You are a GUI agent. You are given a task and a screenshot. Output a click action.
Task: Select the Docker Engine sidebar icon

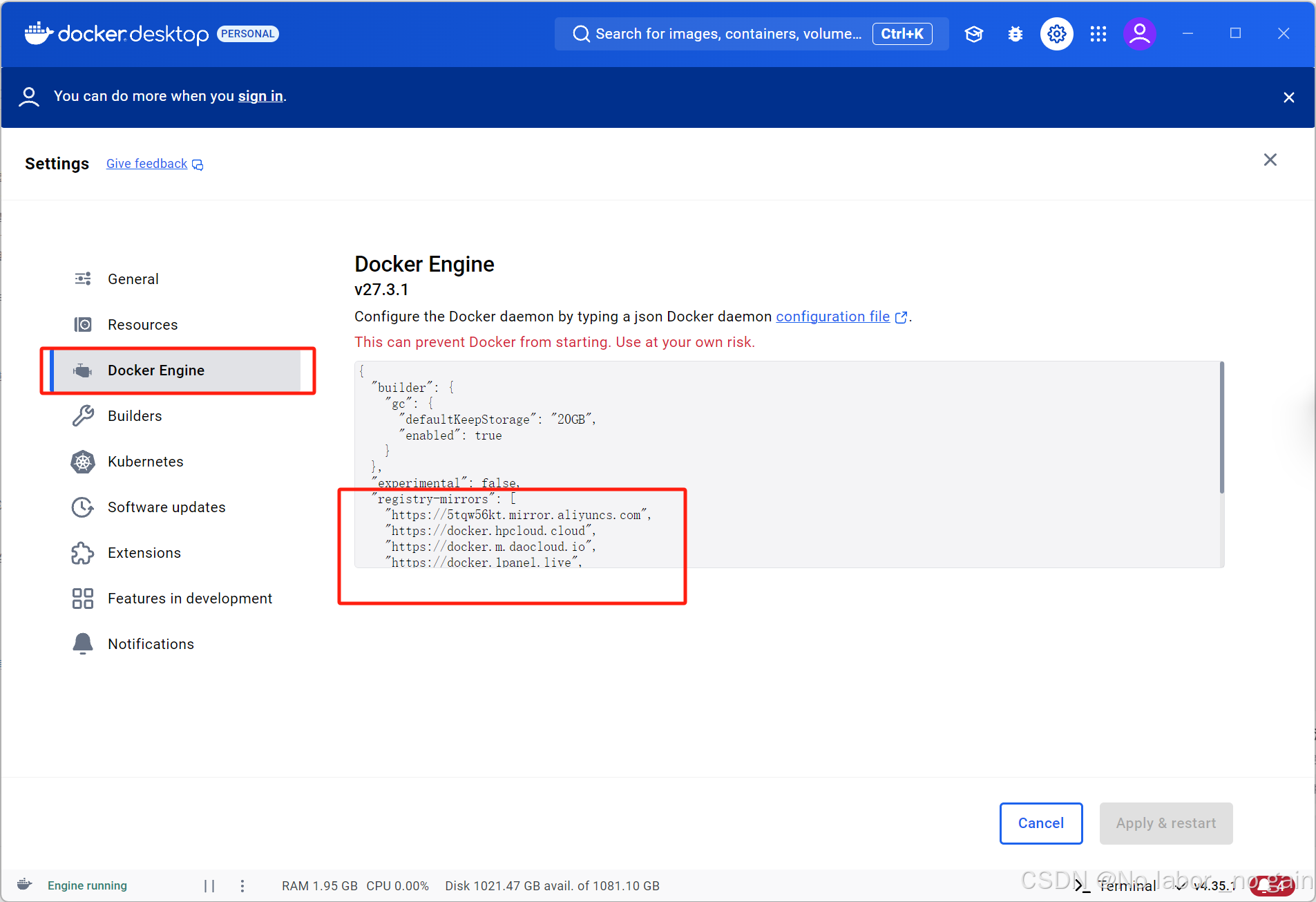point(83,370)
